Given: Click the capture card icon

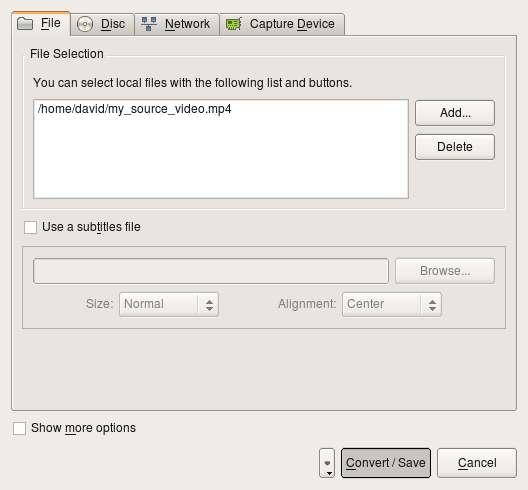Looking at the screenshot, I should (234, 24).
